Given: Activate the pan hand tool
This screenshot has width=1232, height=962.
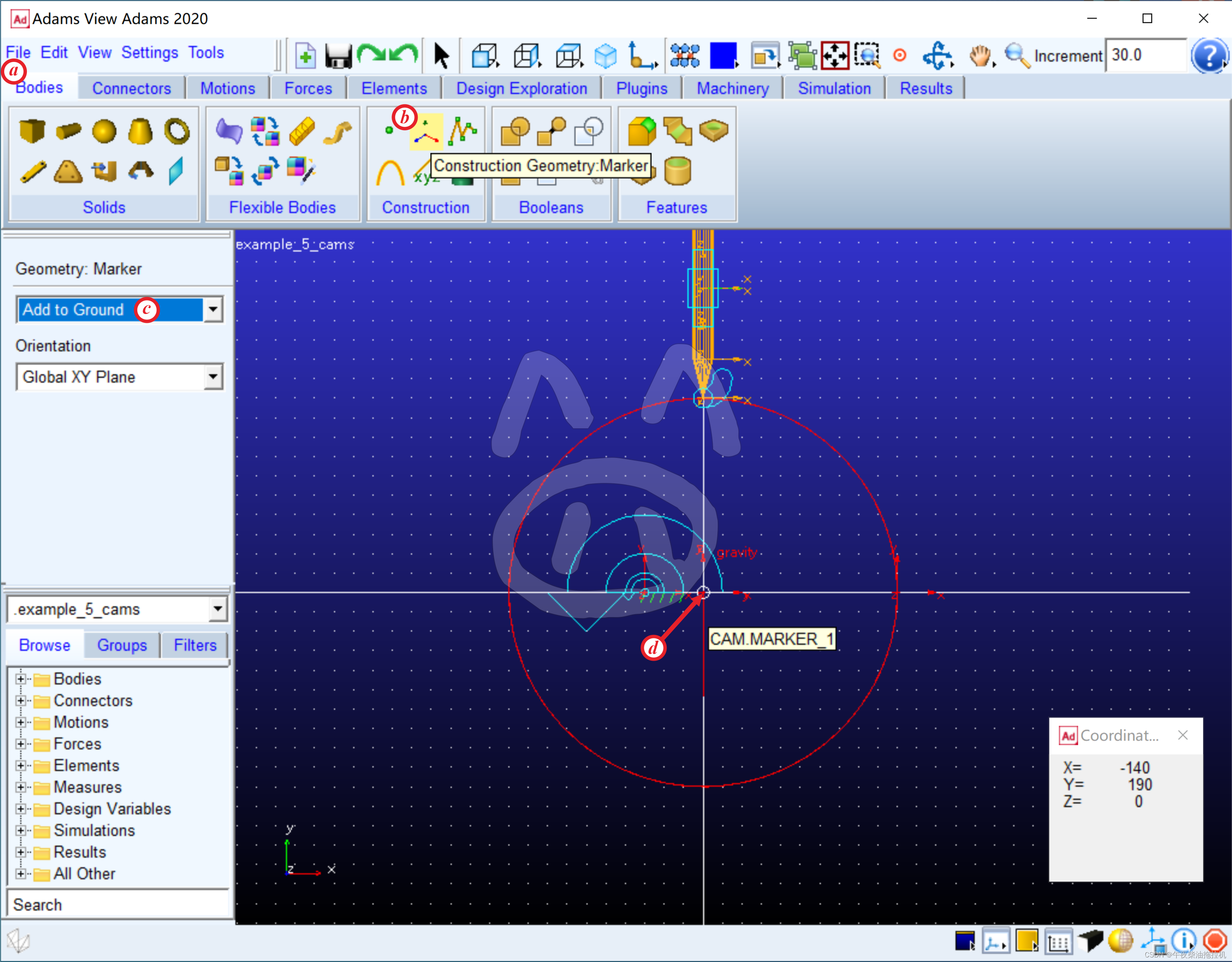Looking at the screenshot, I should coord(980,56).
